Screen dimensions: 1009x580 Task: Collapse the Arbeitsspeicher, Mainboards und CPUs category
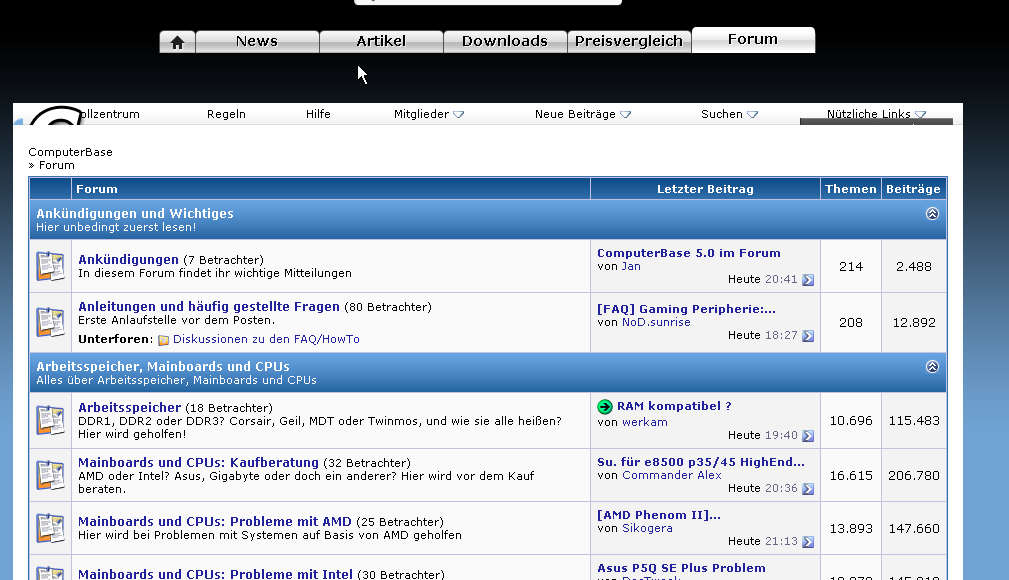(932, 367)
